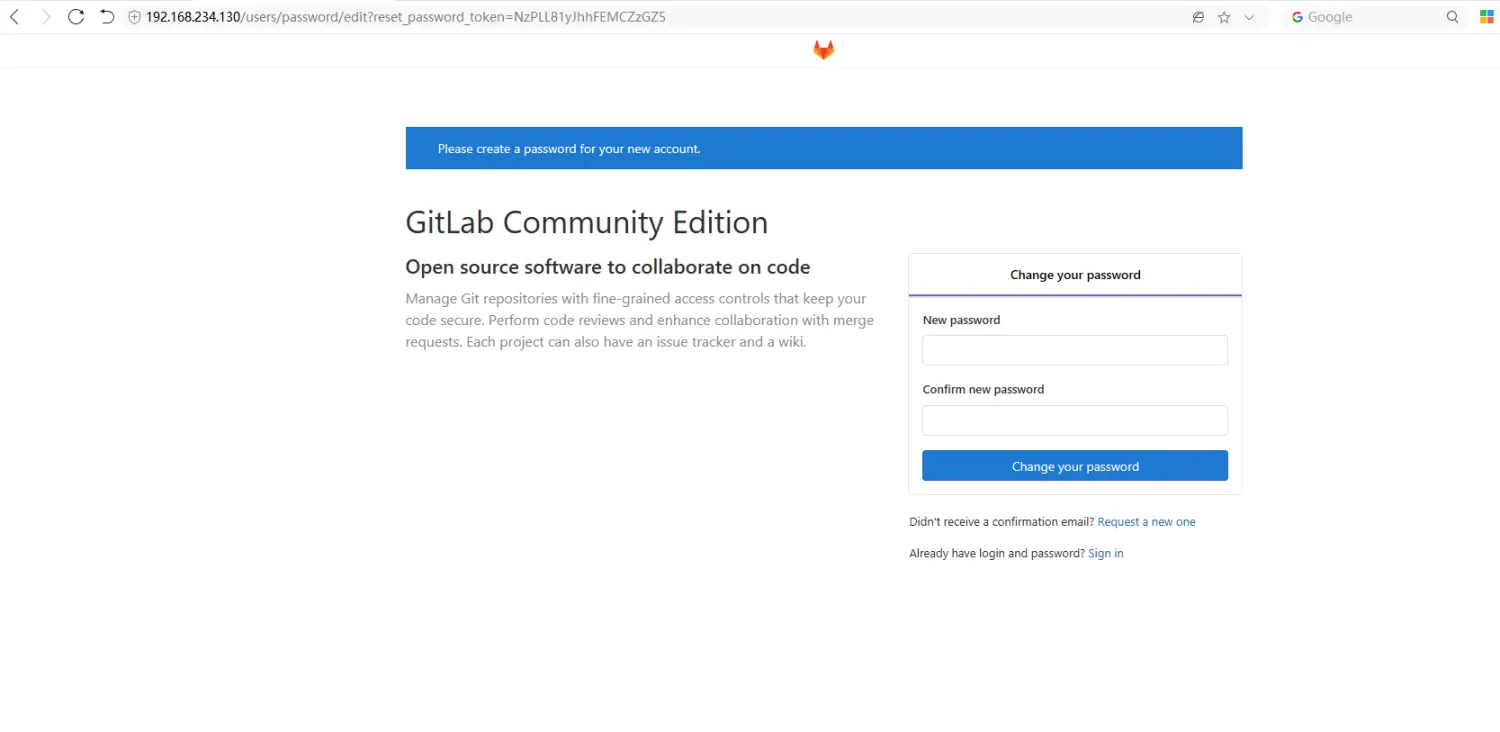1500x732 pixels.
Task: Click the Request a new one link
Action: (1146, 521)
